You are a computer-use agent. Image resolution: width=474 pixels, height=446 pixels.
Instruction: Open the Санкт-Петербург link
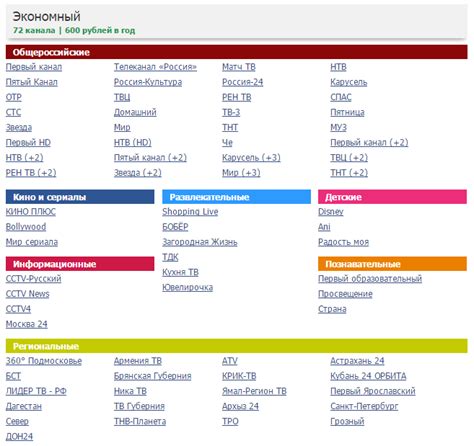coord(364,406)
